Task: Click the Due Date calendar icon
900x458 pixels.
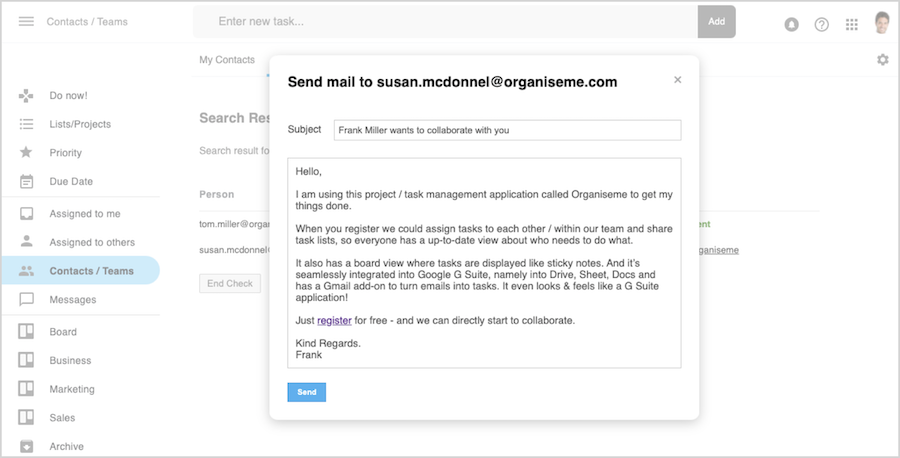Action: pyautogui.click(x=26, y=181)
